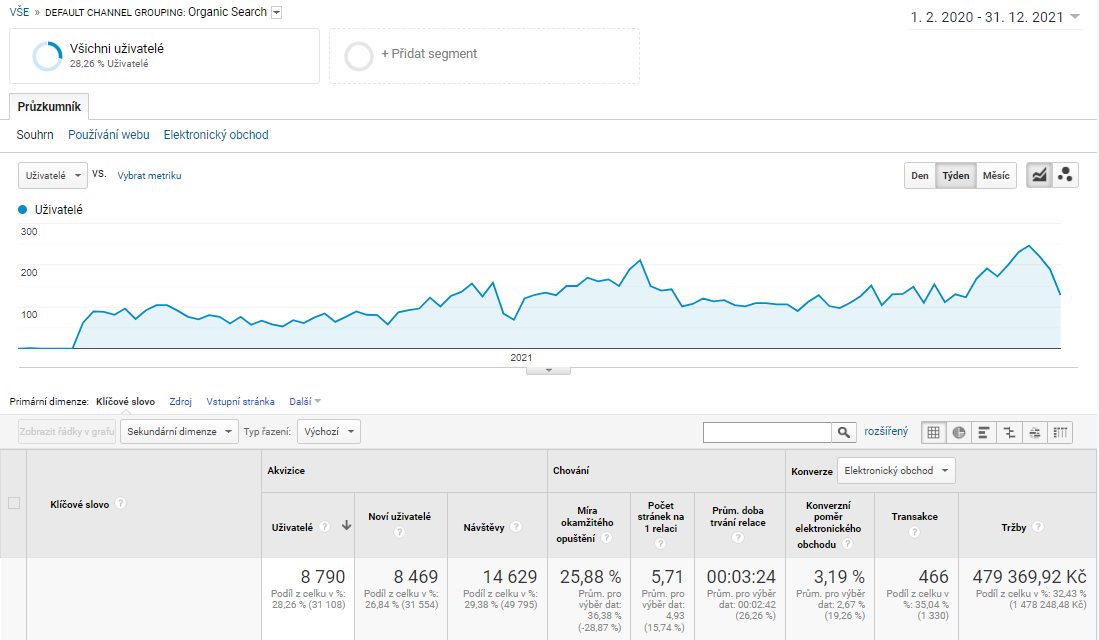
Task: Click Vybrat metriku link
Action: point(149,176)
